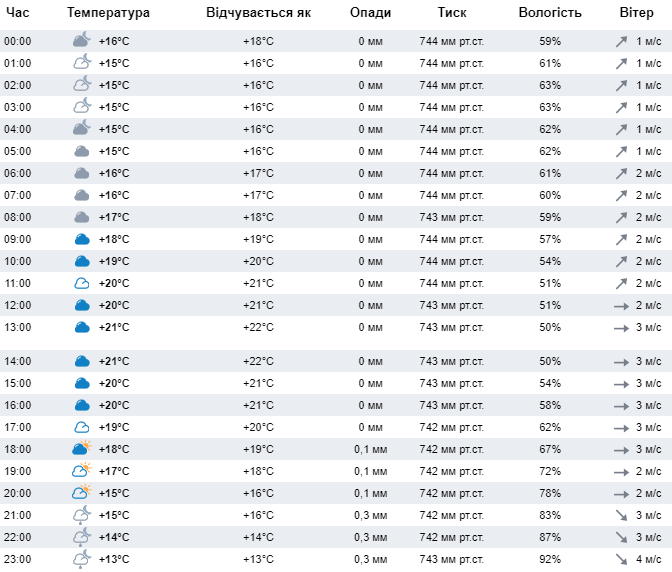
Task: Click the rain icon at 23:00
Action: point(82,560)
